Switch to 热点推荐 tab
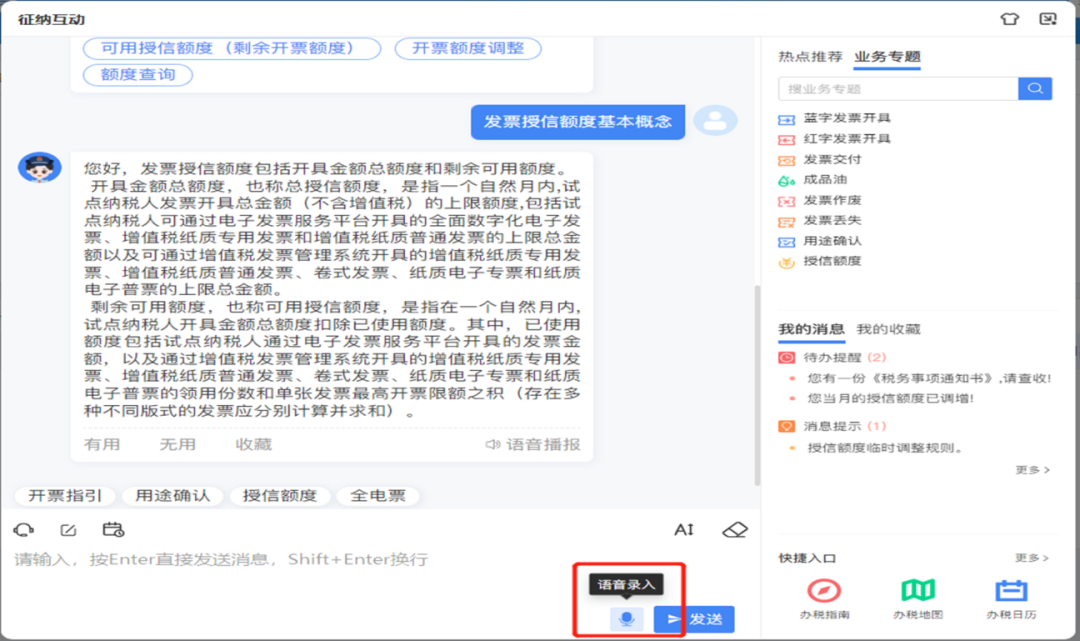This screenshot has width=1080, height=641. tap(810, 56)
